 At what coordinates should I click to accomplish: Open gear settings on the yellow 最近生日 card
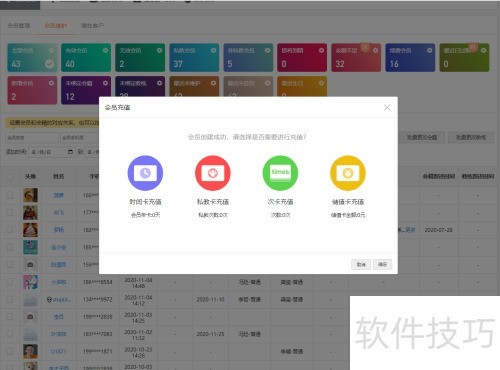(x=321, y=83)
